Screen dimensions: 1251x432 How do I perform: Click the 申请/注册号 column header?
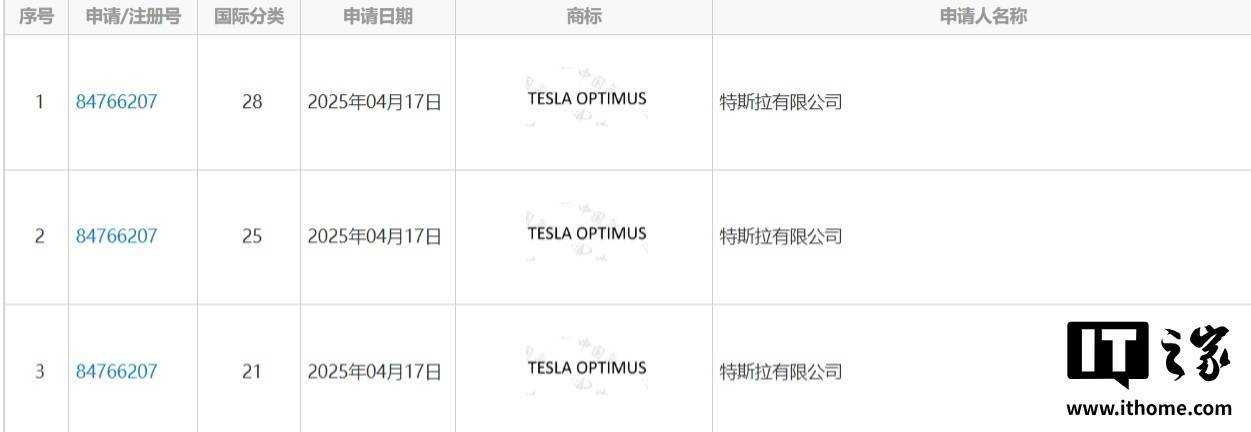click(x=133, y=17)
